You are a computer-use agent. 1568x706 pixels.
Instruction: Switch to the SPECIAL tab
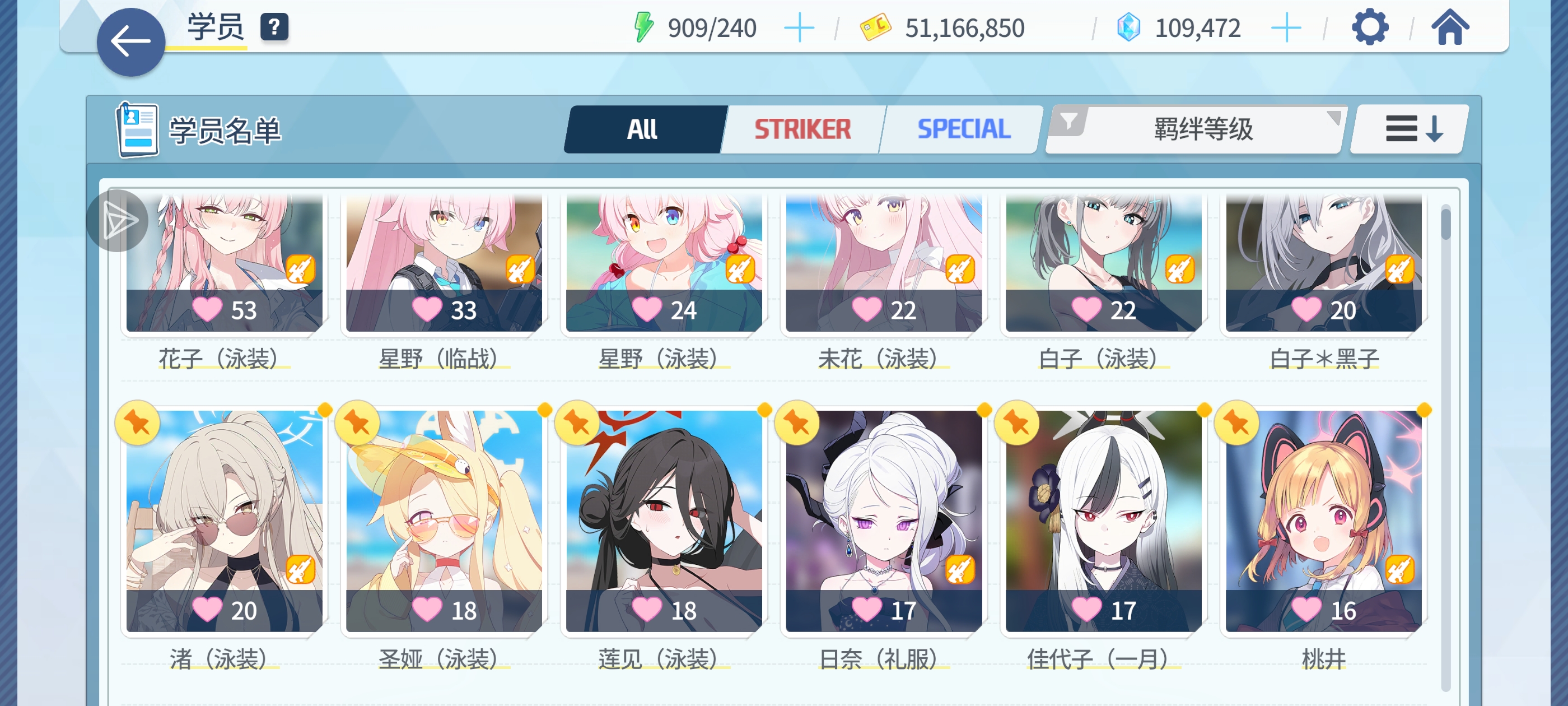964,129
